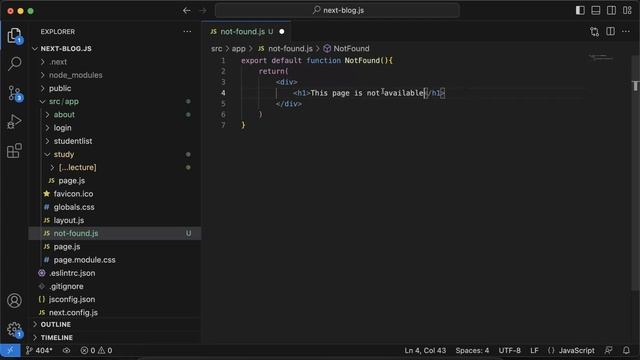Viewport: 640px width, 360px height.
Task: Open editor More Actions menu
Action: [x=626, y=31]
